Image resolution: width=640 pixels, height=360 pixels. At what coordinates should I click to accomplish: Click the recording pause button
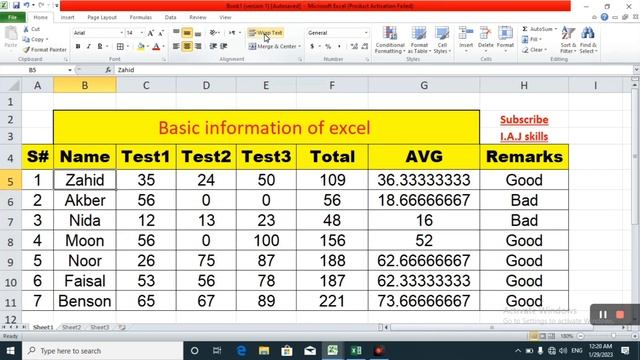[x=603, y=315]
